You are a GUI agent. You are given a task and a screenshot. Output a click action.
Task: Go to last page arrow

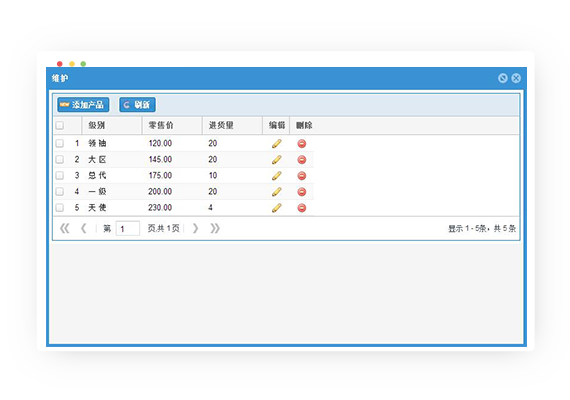215,228
